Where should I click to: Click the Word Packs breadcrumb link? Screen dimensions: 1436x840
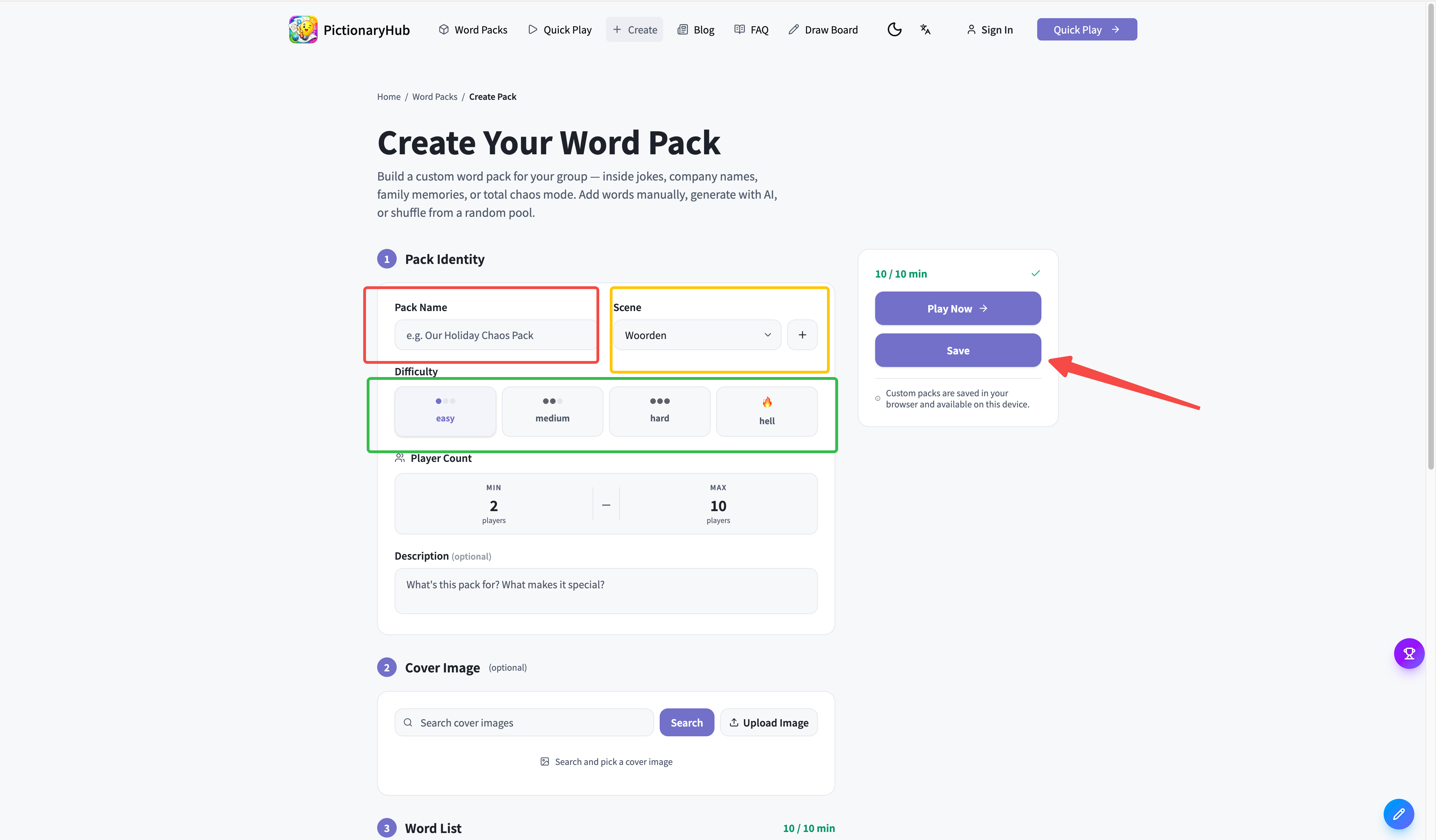pos(434,97)
